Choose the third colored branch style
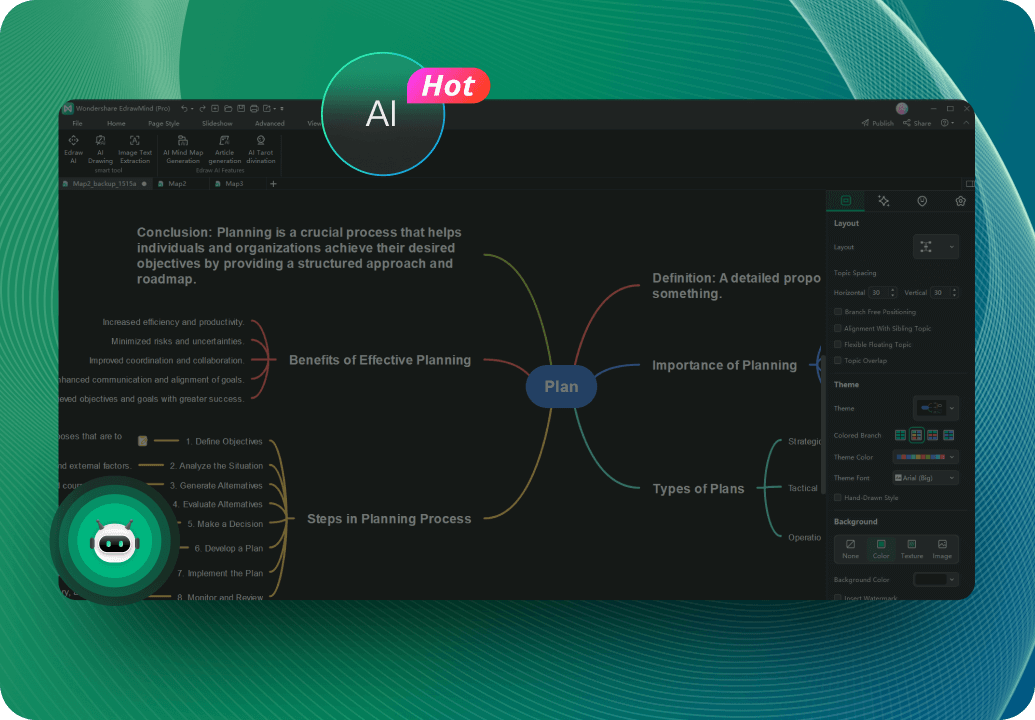This screenshot has width=1035, height=720. pos(932,435)
